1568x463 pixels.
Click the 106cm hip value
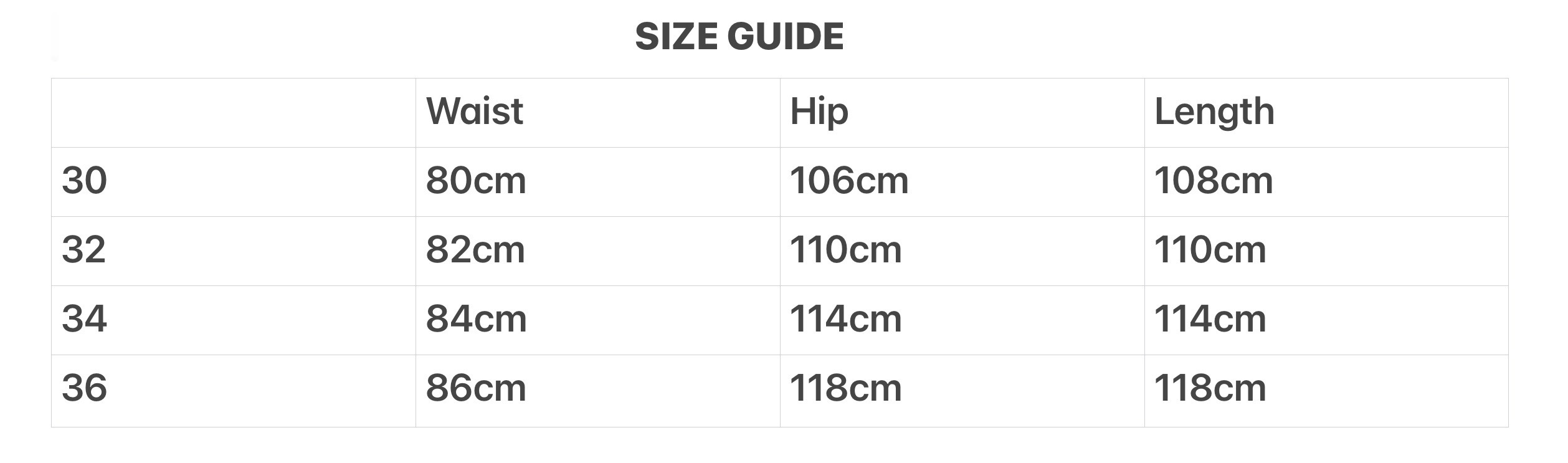[x=848, y=181]
